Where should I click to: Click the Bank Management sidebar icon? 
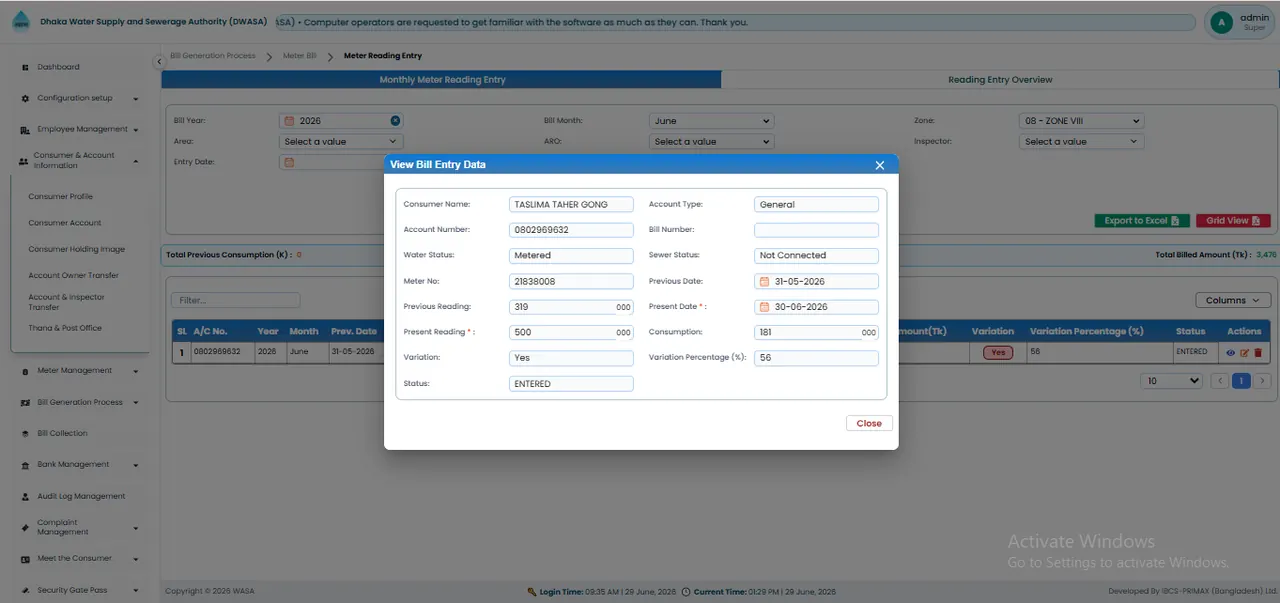pos(25,465)
